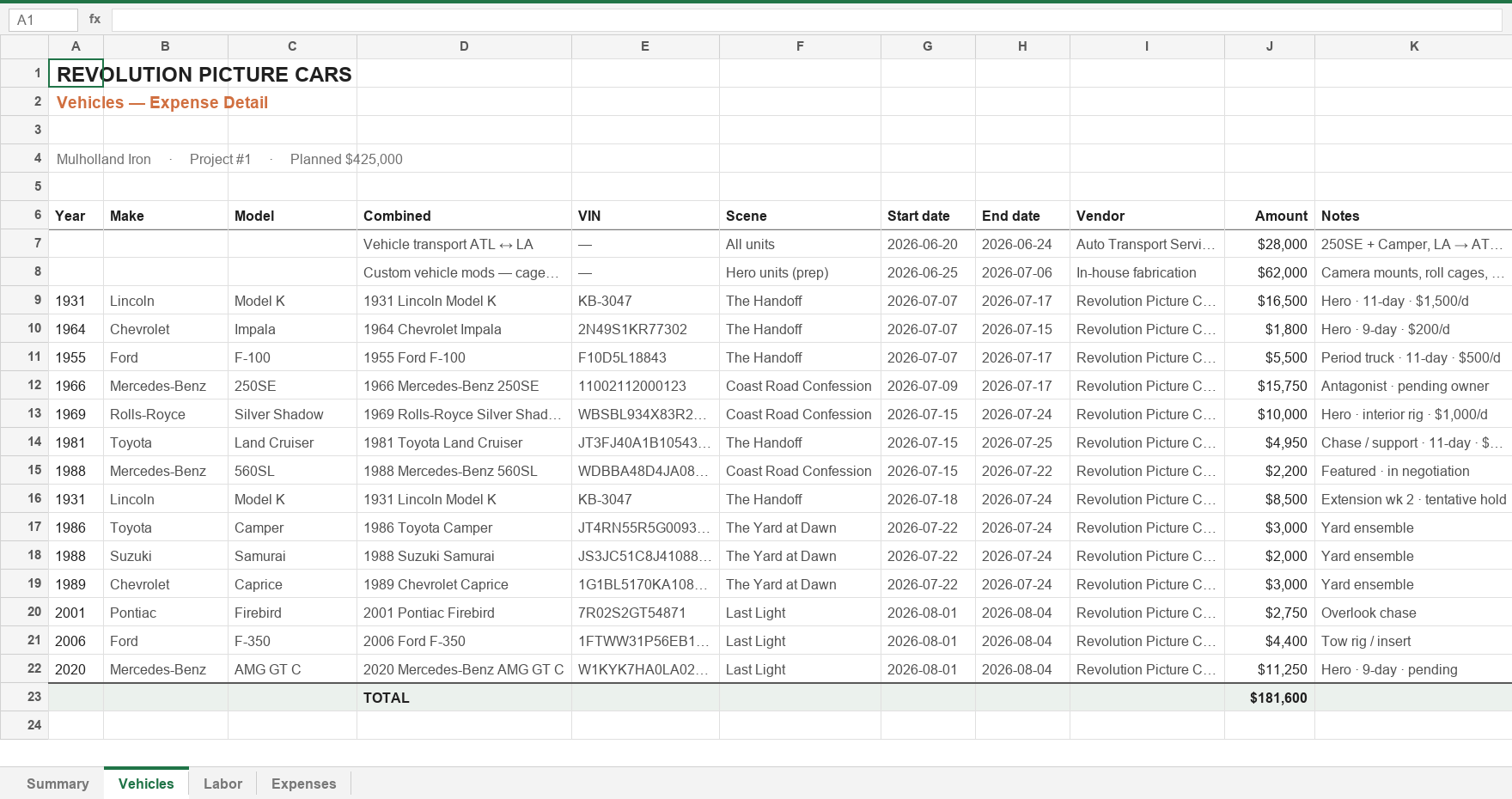Click the 1986 Toyota Camper cell
This screenshot has width=1512, height=799.
tap(464, 528)
